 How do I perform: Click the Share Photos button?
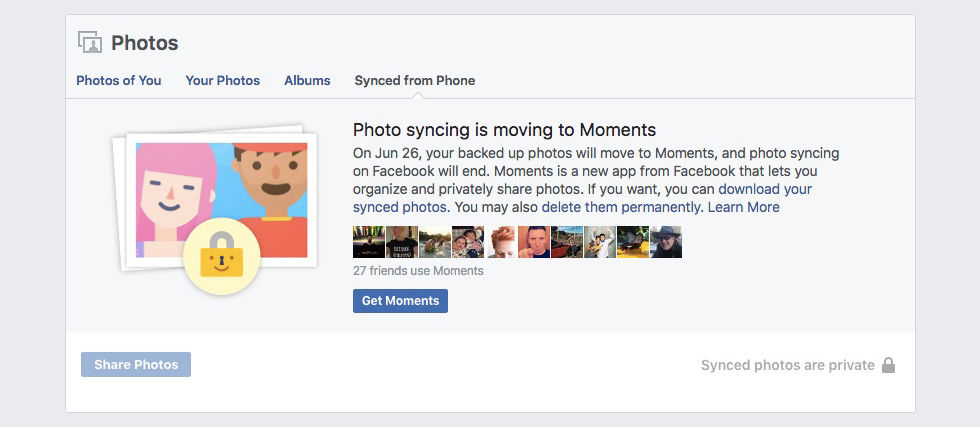136,364
